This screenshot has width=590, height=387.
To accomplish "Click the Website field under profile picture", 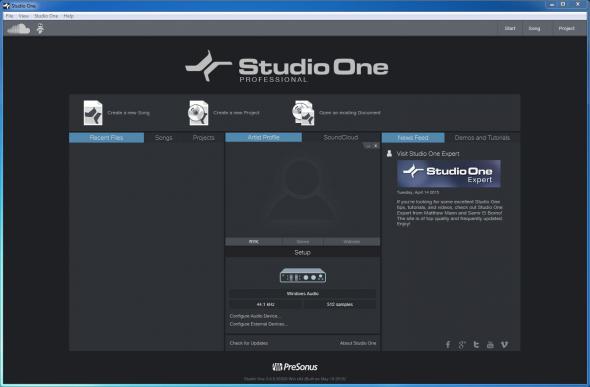I will coord(352,241).
